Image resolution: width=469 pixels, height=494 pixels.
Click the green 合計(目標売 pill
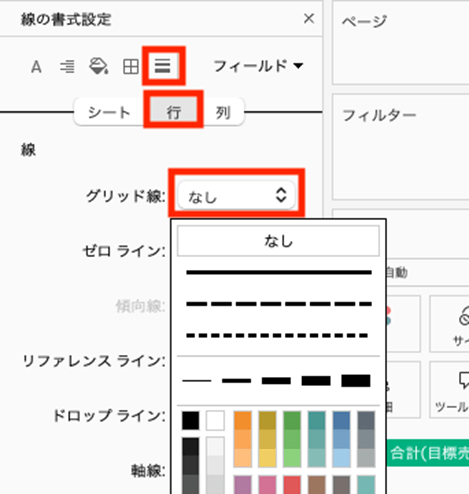click(x=428, y=453)
